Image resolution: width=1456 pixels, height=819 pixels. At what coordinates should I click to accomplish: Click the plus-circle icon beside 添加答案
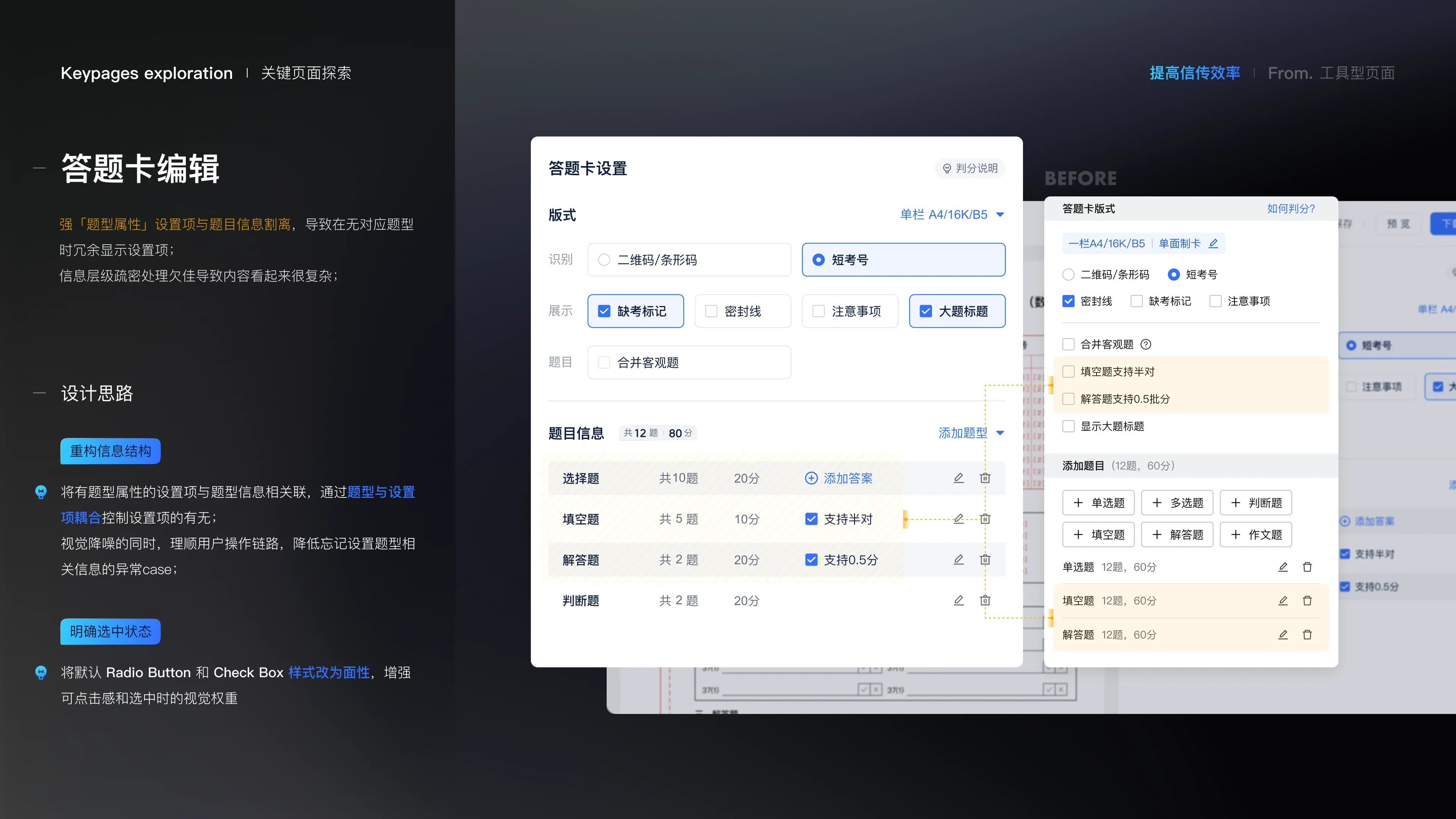811,478
